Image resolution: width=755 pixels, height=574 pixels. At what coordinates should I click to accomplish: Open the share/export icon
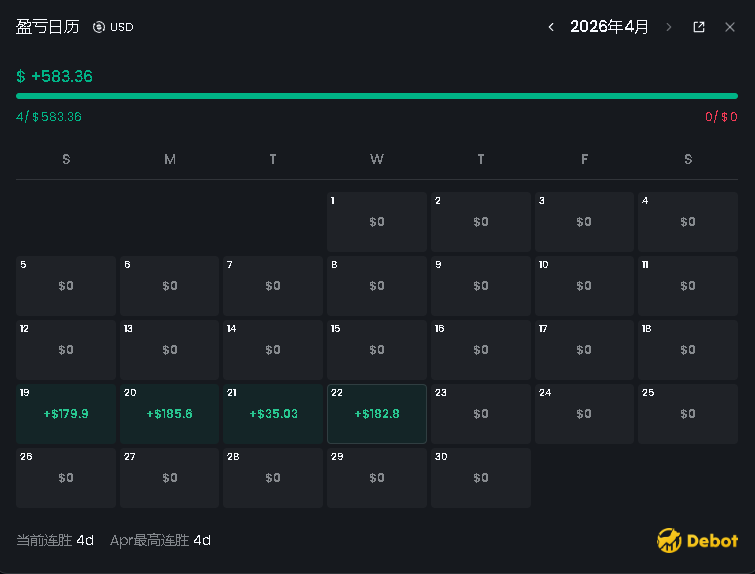click(x=699, y=27)
